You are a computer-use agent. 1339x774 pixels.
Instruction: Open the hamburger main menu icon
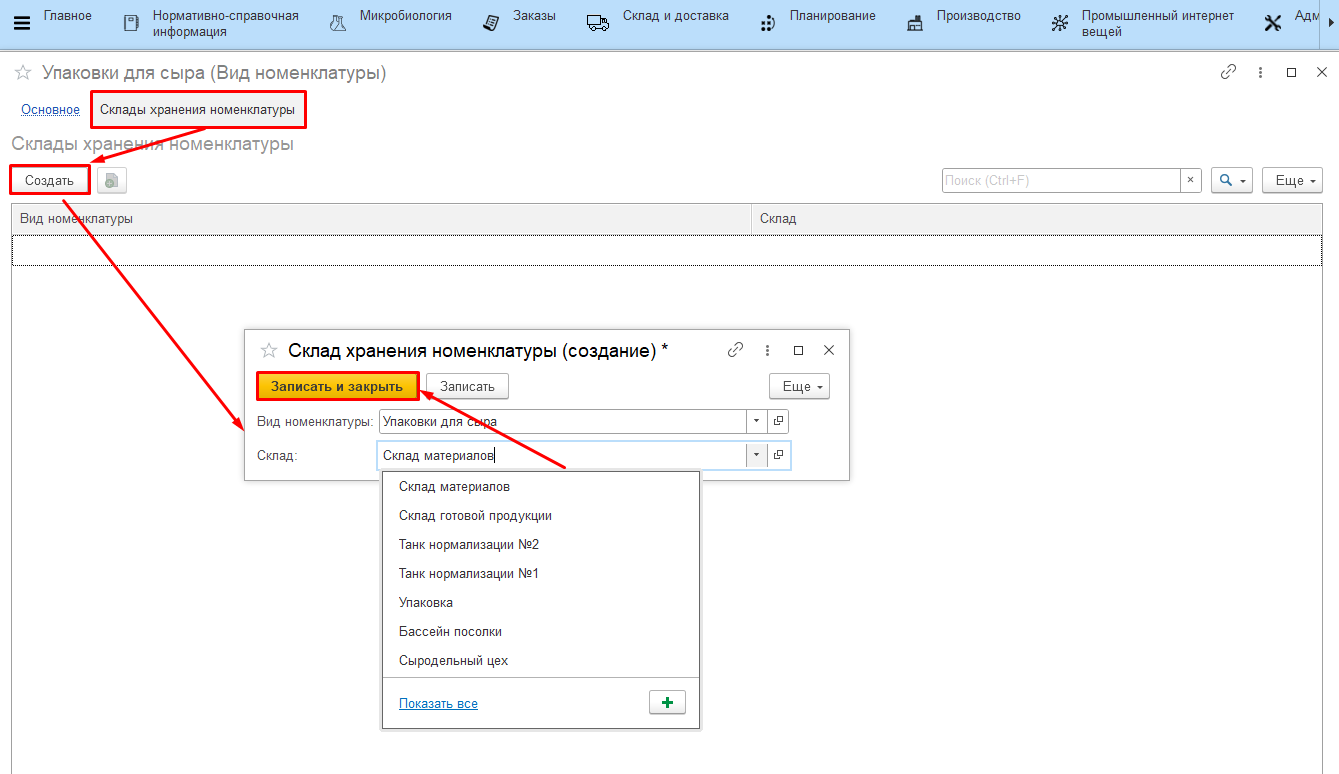coord(21,24)
